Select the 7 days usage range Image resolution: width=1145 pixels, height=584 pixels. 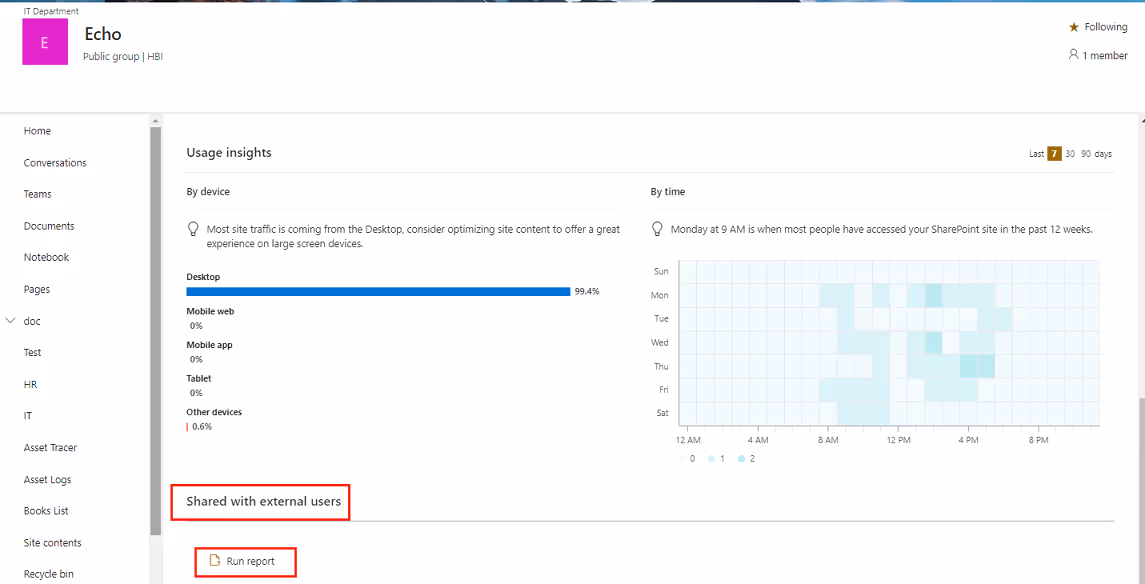pyautogui.click(x=1054, y=154)
